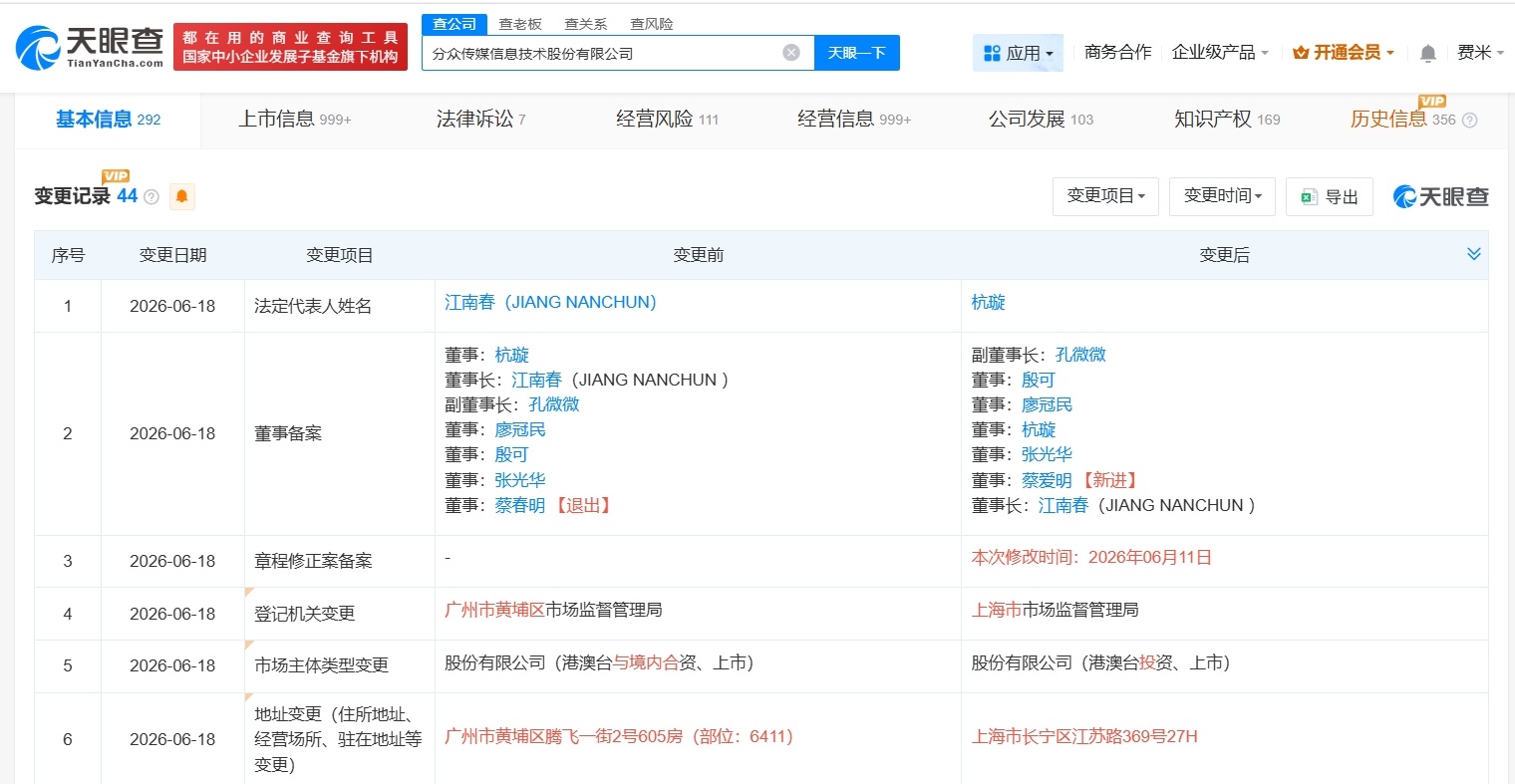
Task: Switch to the 基本信息 tab
Action: pyautogui.click(x=108, y=120)
